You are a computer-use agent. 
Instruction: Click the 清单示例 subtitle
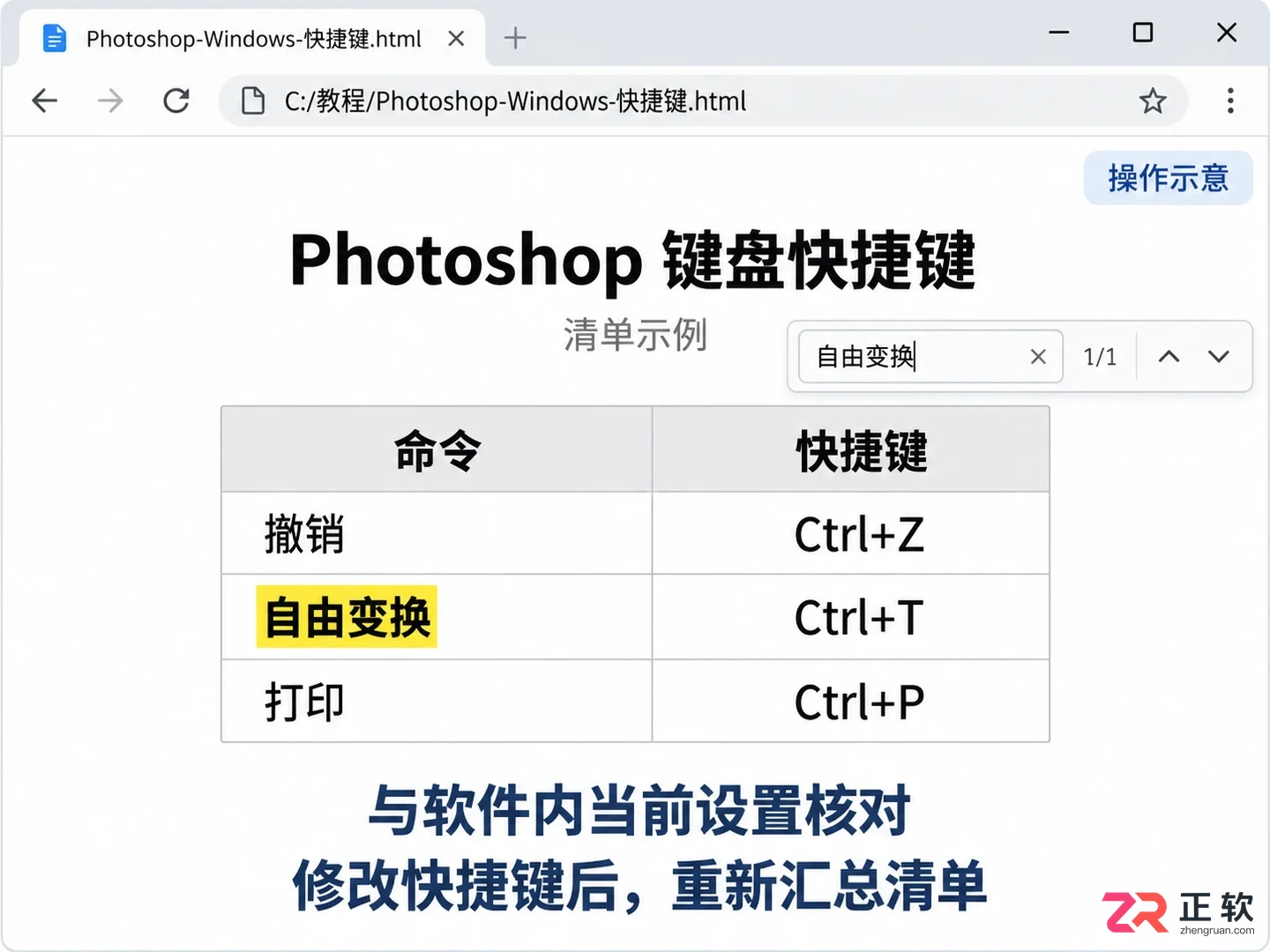[x=635, y=335]
